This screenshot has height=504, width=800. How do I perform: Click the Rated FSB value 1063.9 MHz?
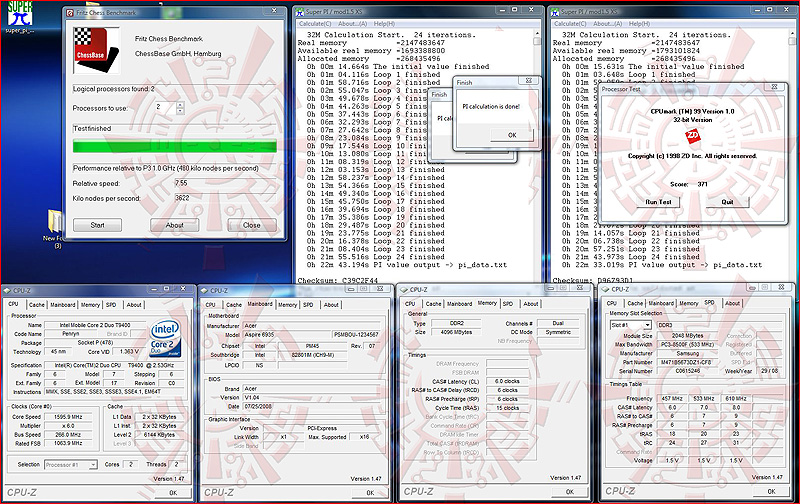pyautogui.click(x=68, y=443)
